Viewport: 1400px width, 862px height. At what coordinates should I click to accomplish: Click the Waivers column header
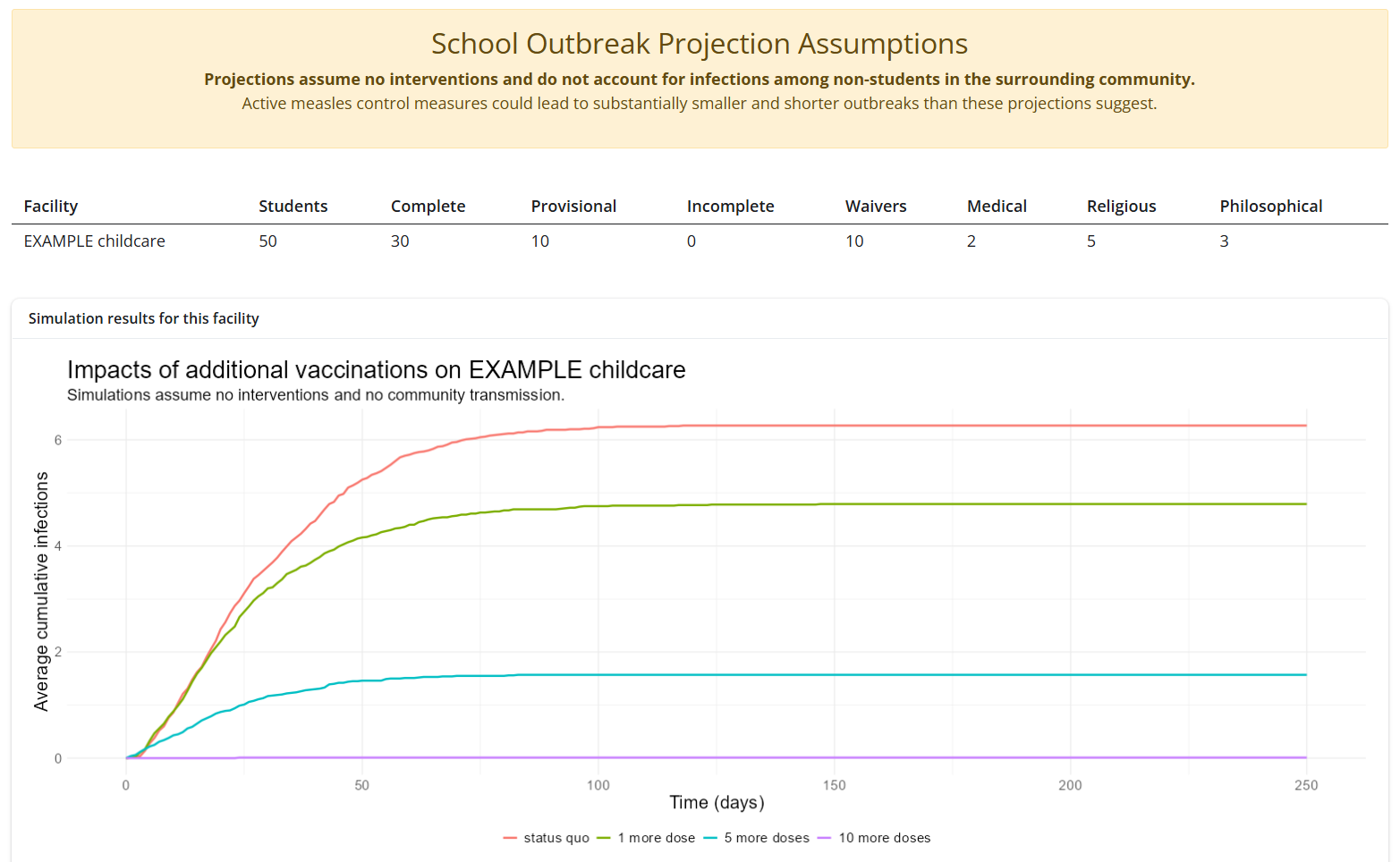click(x=875, y=206)
